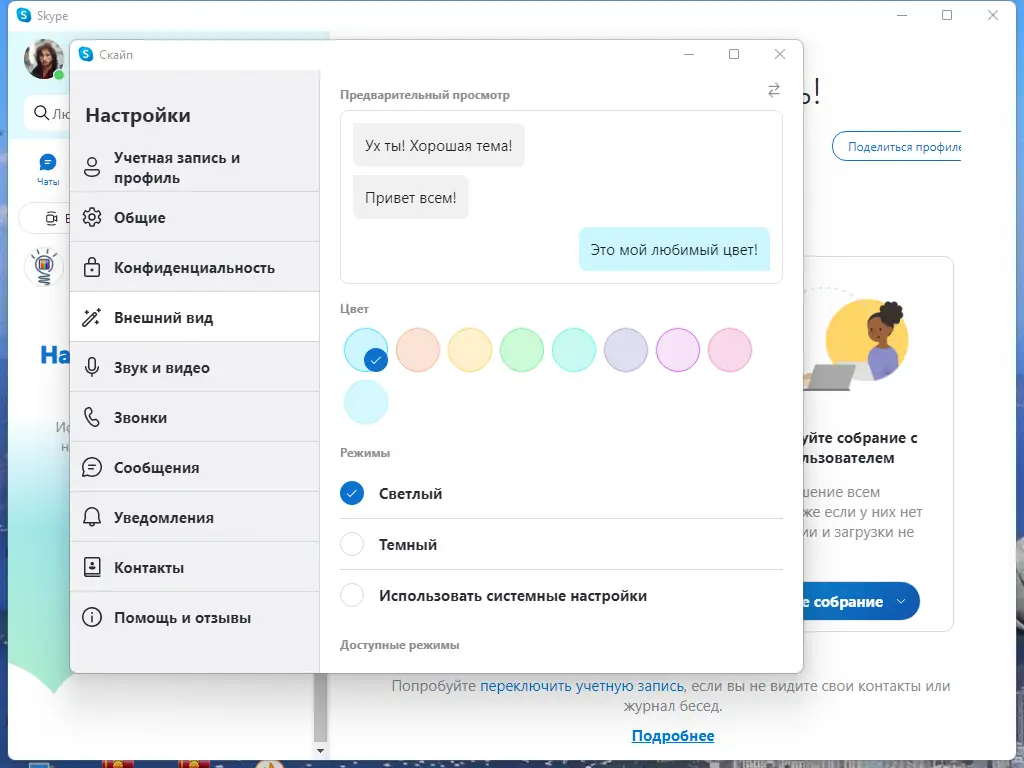
Task: Open the Подробнее link
Action: (673, 736)
